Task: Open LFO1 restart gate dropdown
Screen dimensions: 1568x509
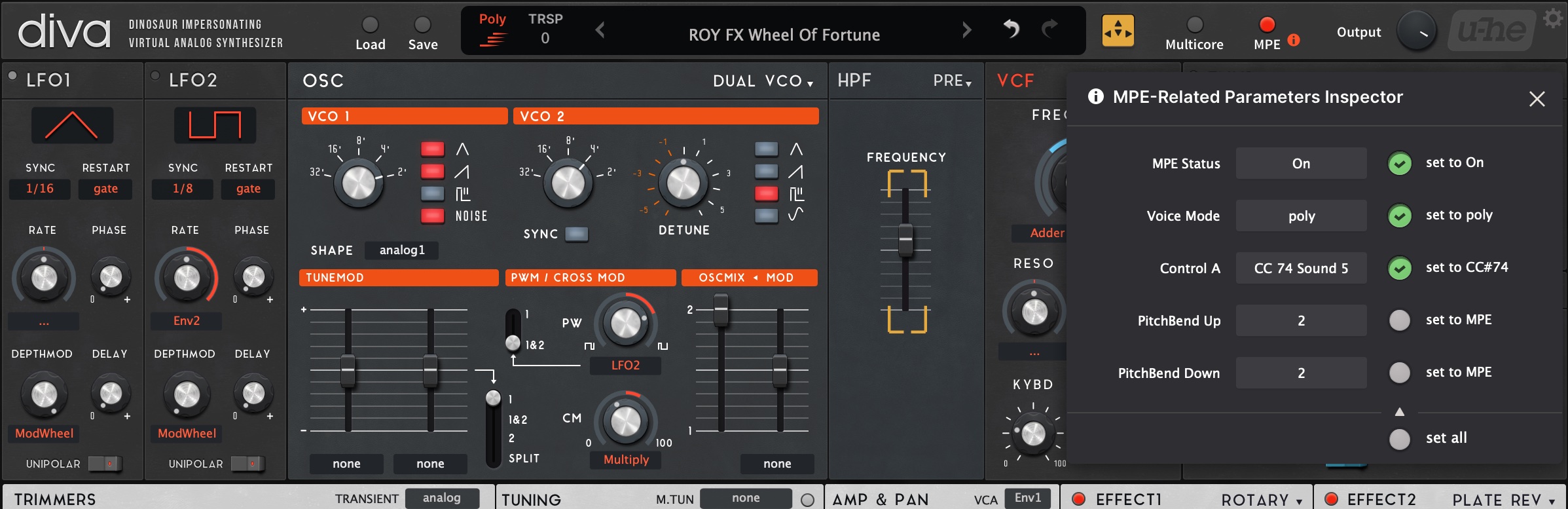Action: (x=105, y=189)
